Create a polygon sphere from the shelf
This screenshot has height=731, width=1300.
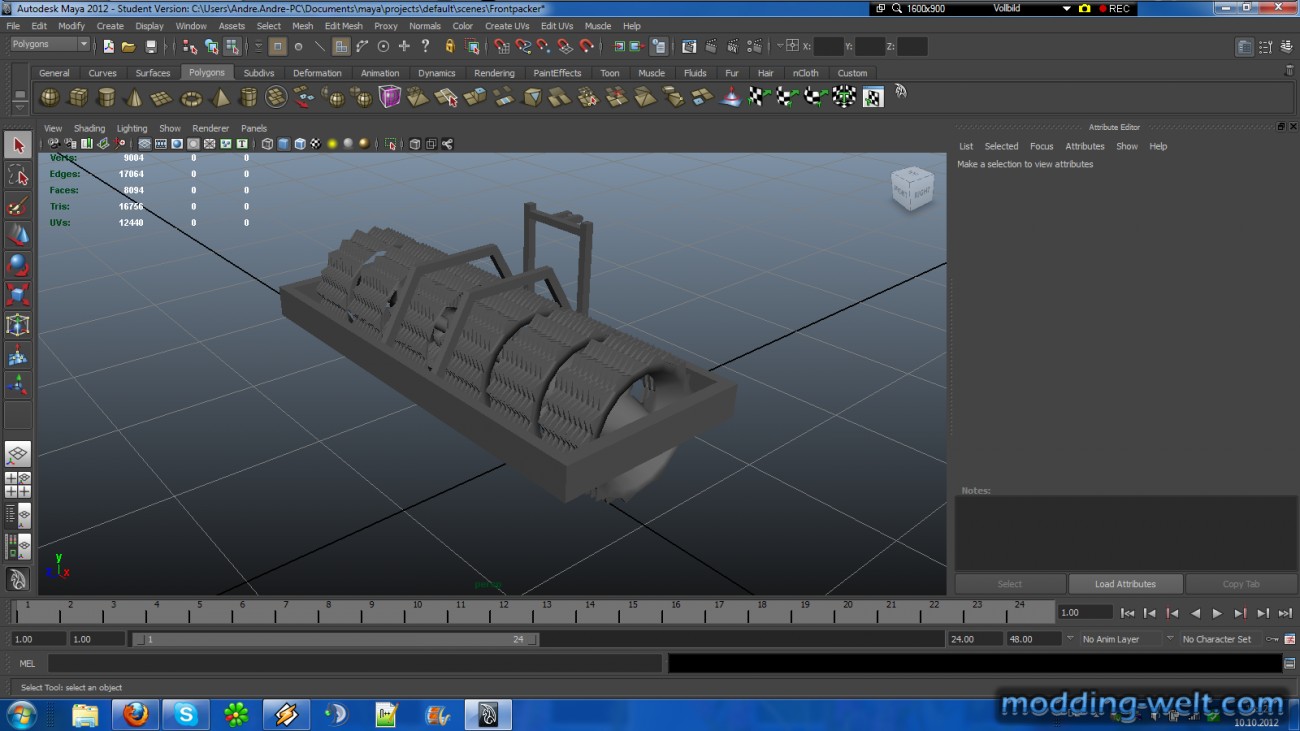(49, 97)
